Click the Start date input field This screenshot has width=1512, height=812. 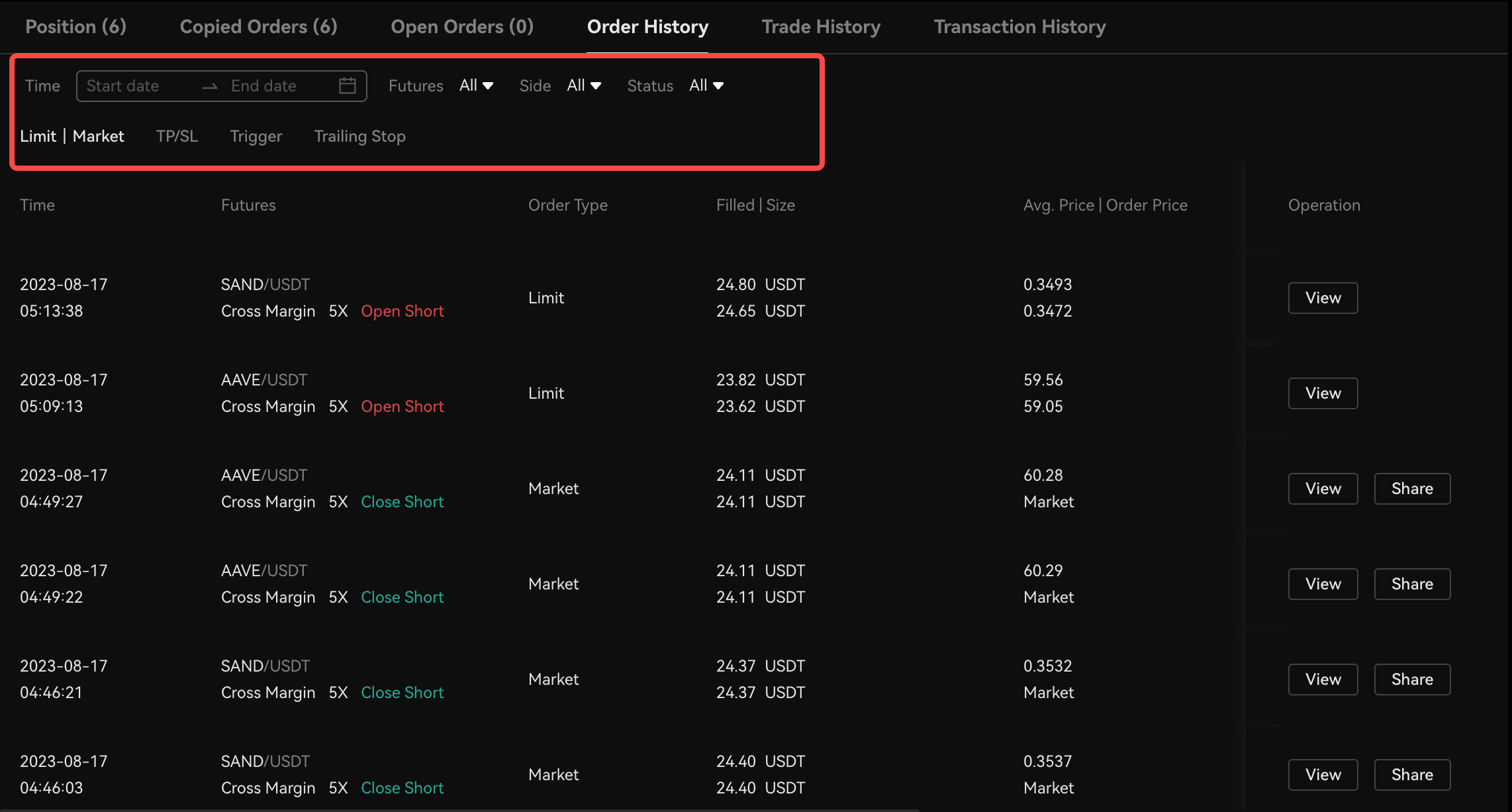coord(122,86)
